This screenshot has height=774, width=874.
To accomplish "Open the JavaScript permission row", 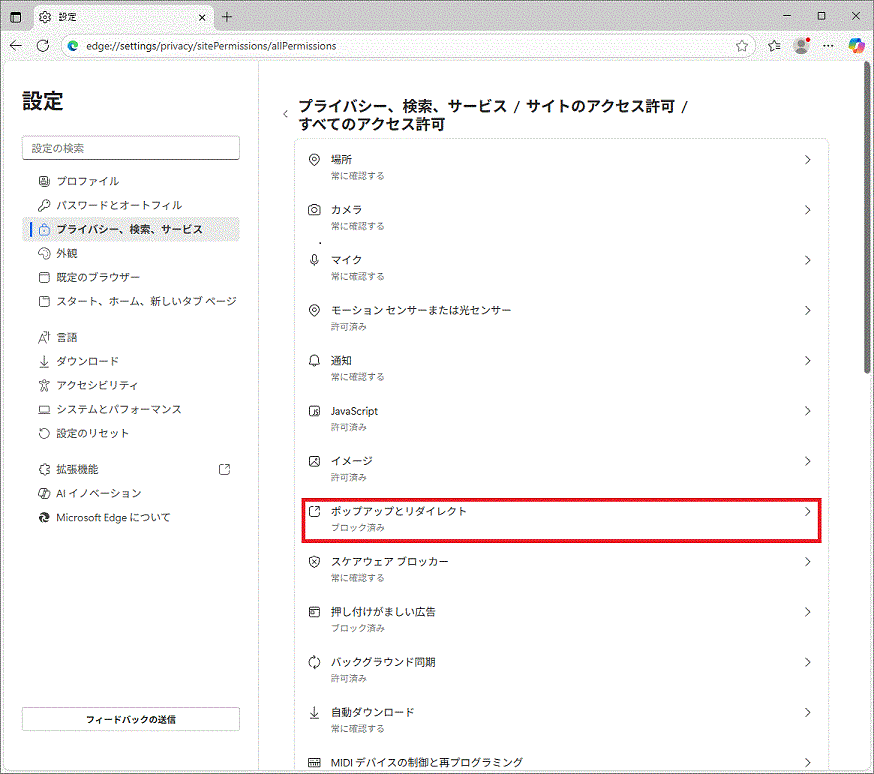I will point(561,418).
